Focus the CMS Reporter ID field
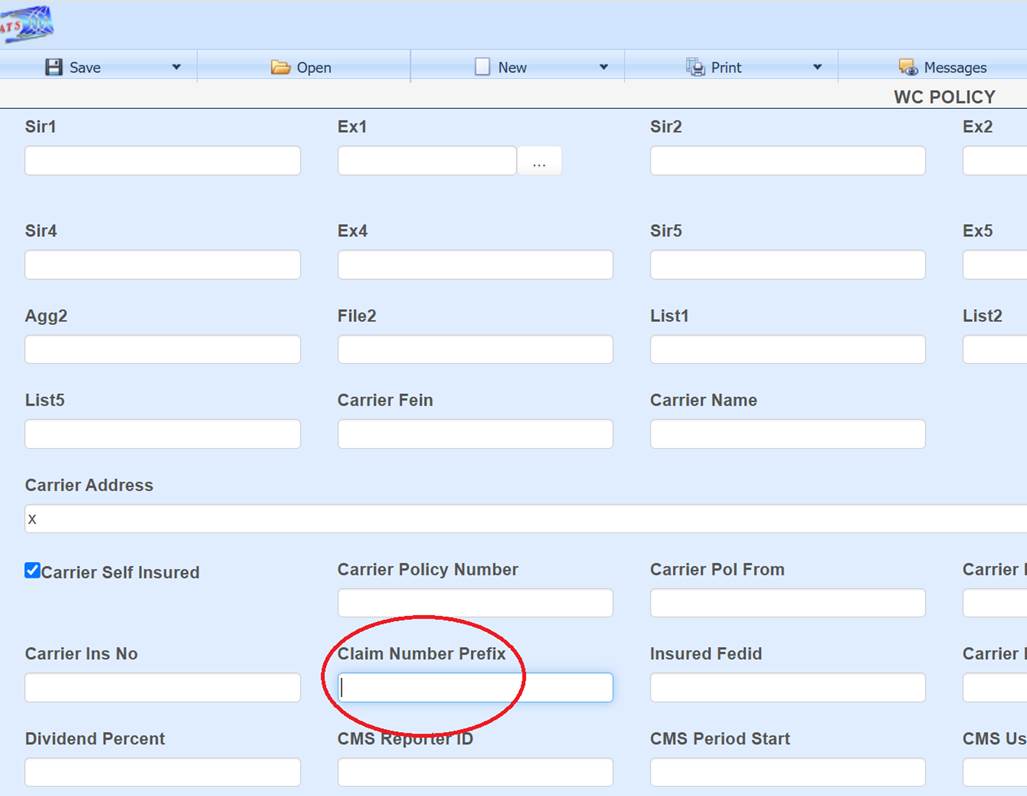Image resolution: width=1027 pixels, height=796 pixels. pos(475,772)
